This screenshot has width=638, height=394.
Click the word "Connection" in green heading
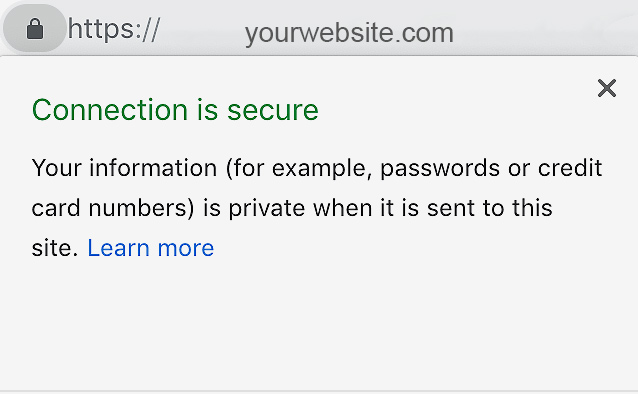point(110,110)
